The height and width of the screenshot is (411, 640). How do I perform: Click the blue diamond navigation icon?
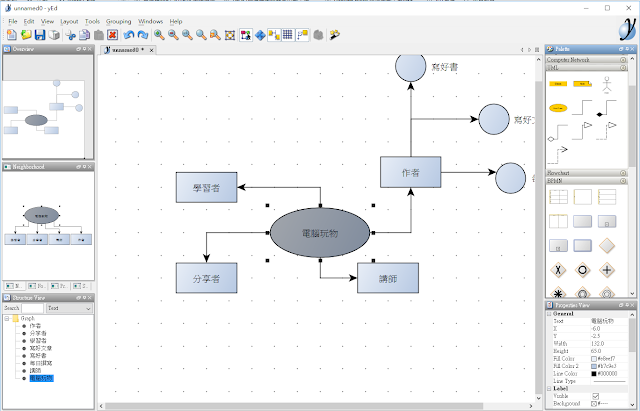(260, 35)
